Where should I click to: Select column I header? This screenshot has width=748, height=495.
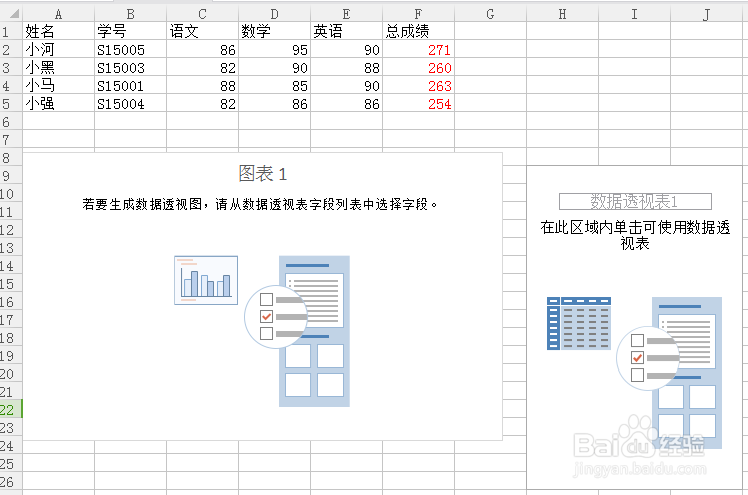point(634,14)
